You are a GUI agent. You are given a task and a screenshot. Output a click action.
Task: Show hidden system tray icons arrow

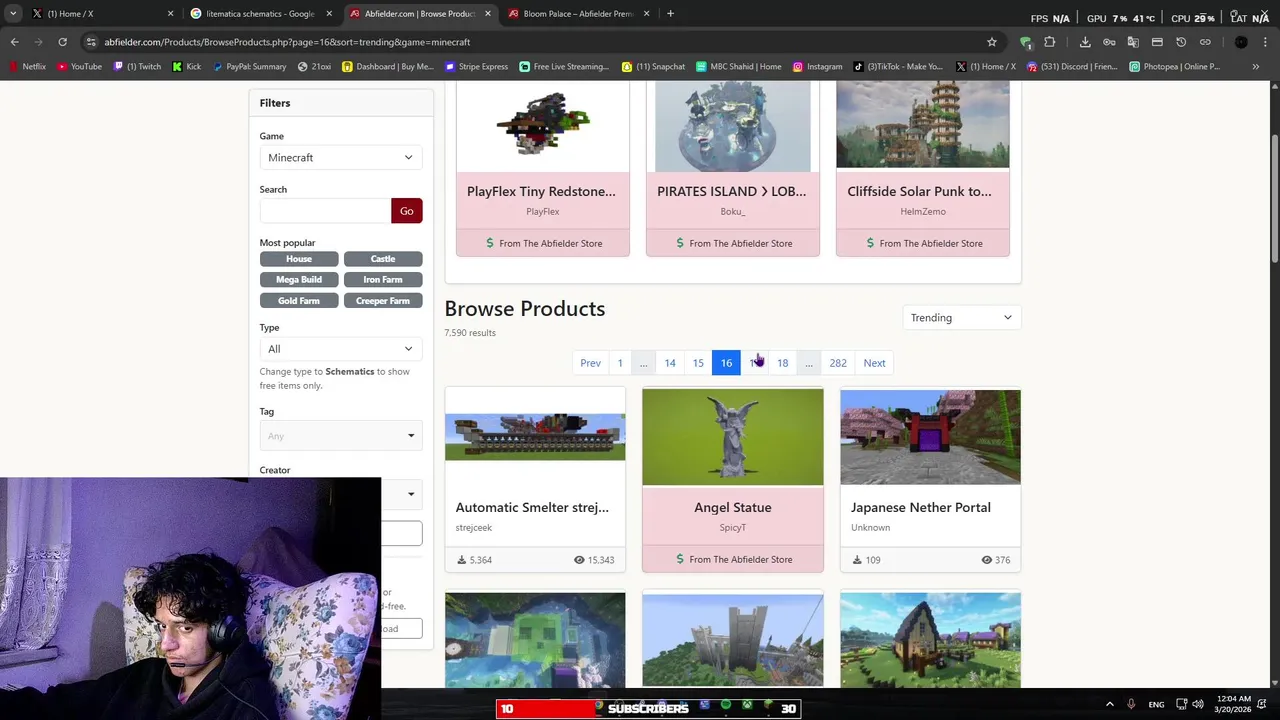pyautogui.click(x=1109, y=704)
